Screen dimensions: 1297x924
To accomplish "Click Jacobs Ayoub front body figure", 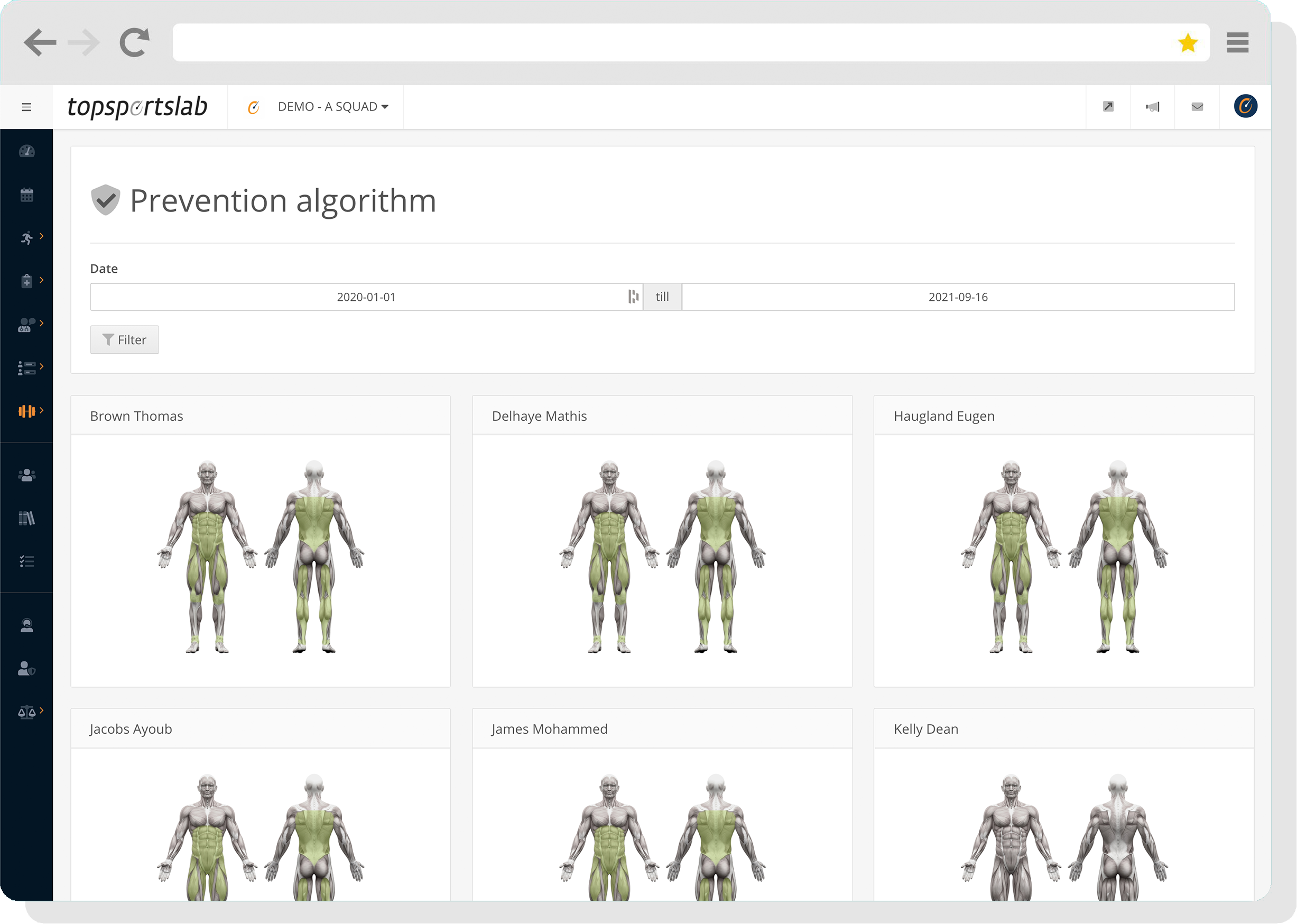I will 207,837.
